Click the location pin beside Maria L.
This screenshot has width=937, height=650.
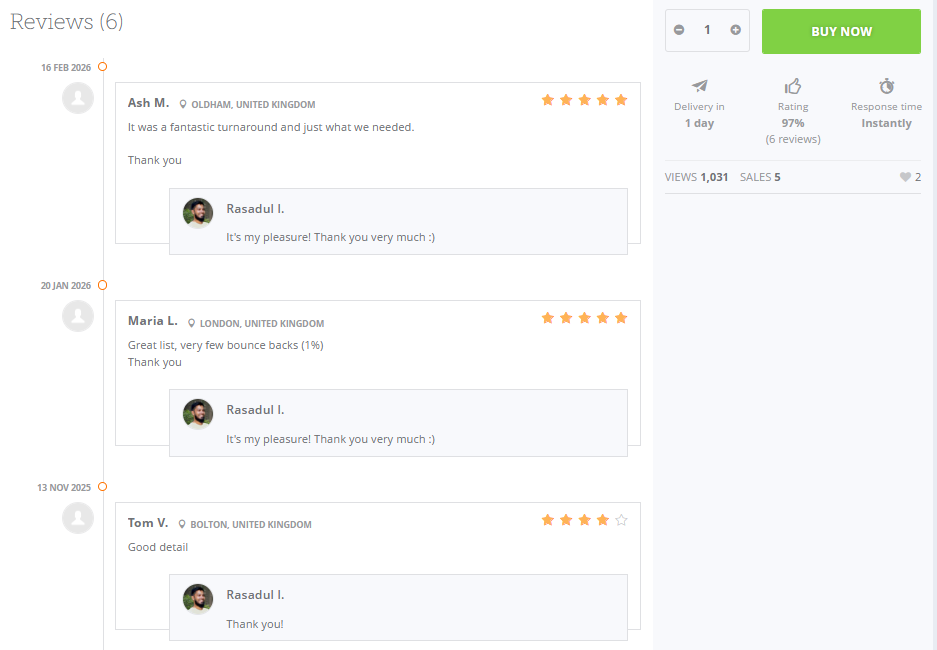(x=190, y=322)
